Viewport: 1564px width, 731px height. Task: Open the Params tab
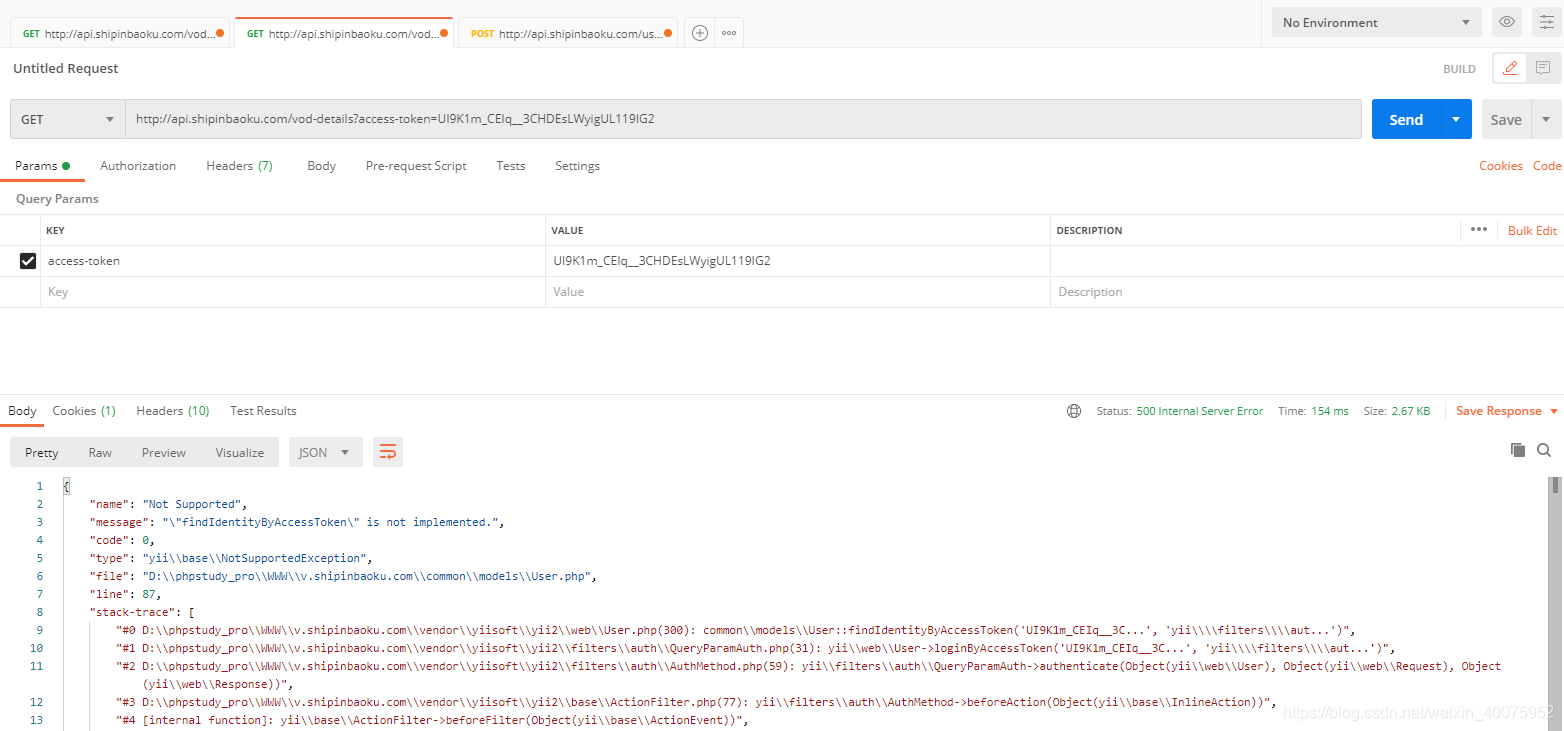42,166
